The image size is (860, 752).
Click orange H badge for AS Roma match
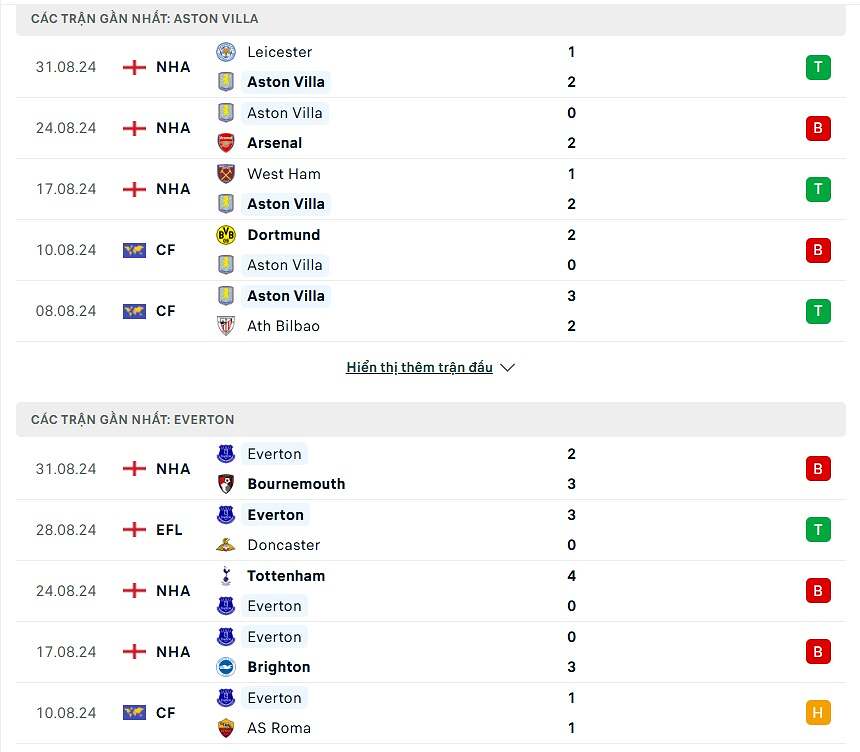point(818,713)
